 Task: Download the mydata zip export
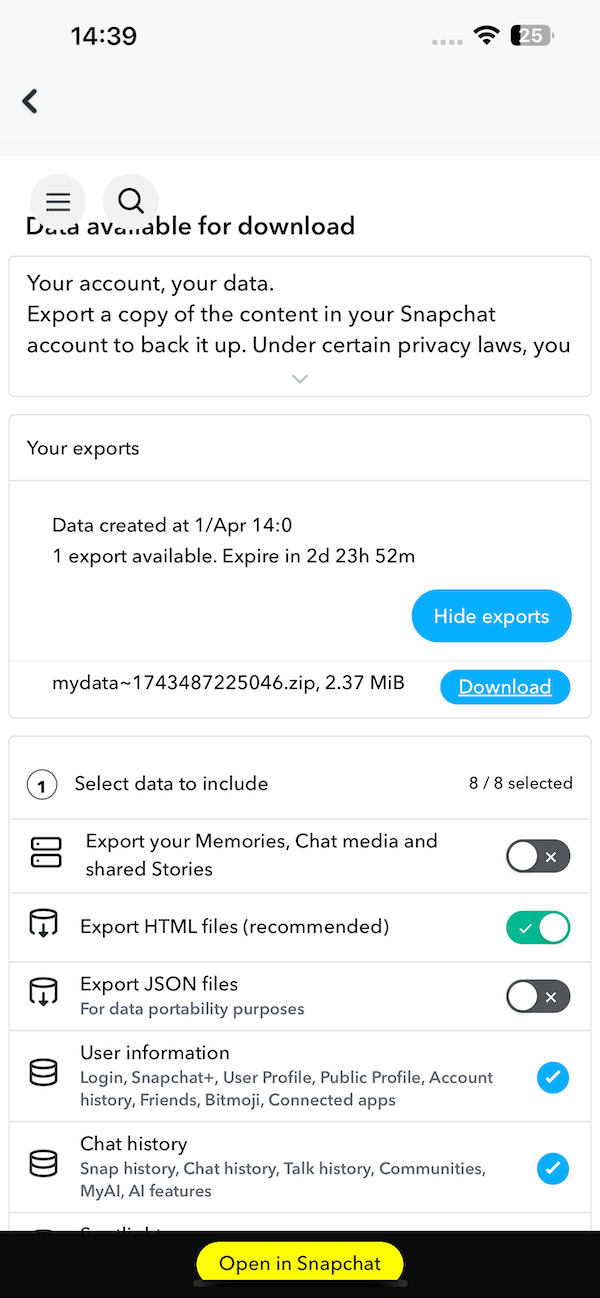[505, 687]
